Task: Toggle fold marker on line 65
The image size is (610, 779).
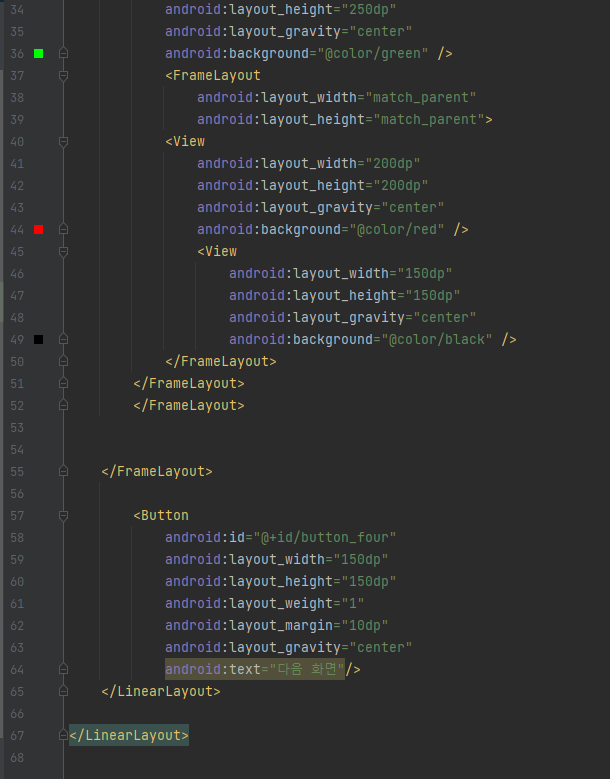Action: click(63, 692)
